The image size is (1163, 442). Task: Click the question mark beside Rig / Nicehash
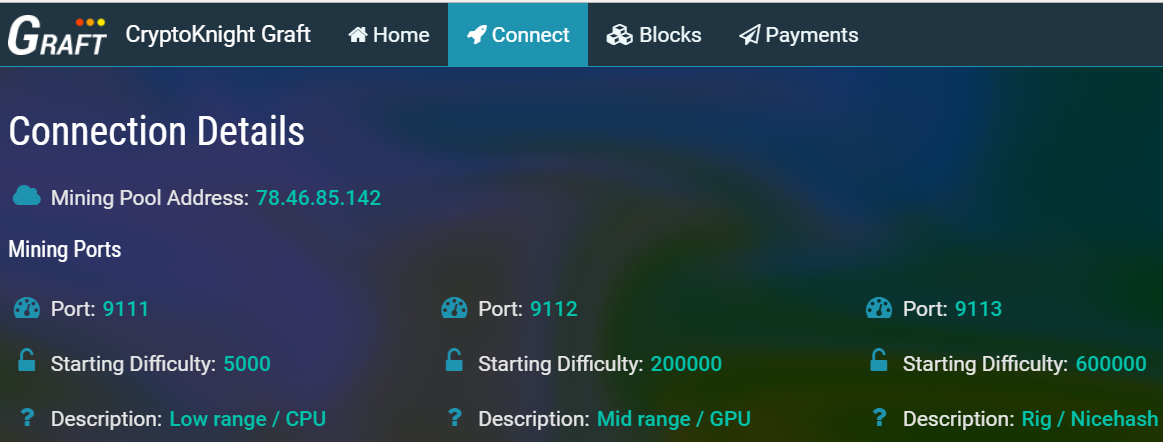click(x=879, y=417)
